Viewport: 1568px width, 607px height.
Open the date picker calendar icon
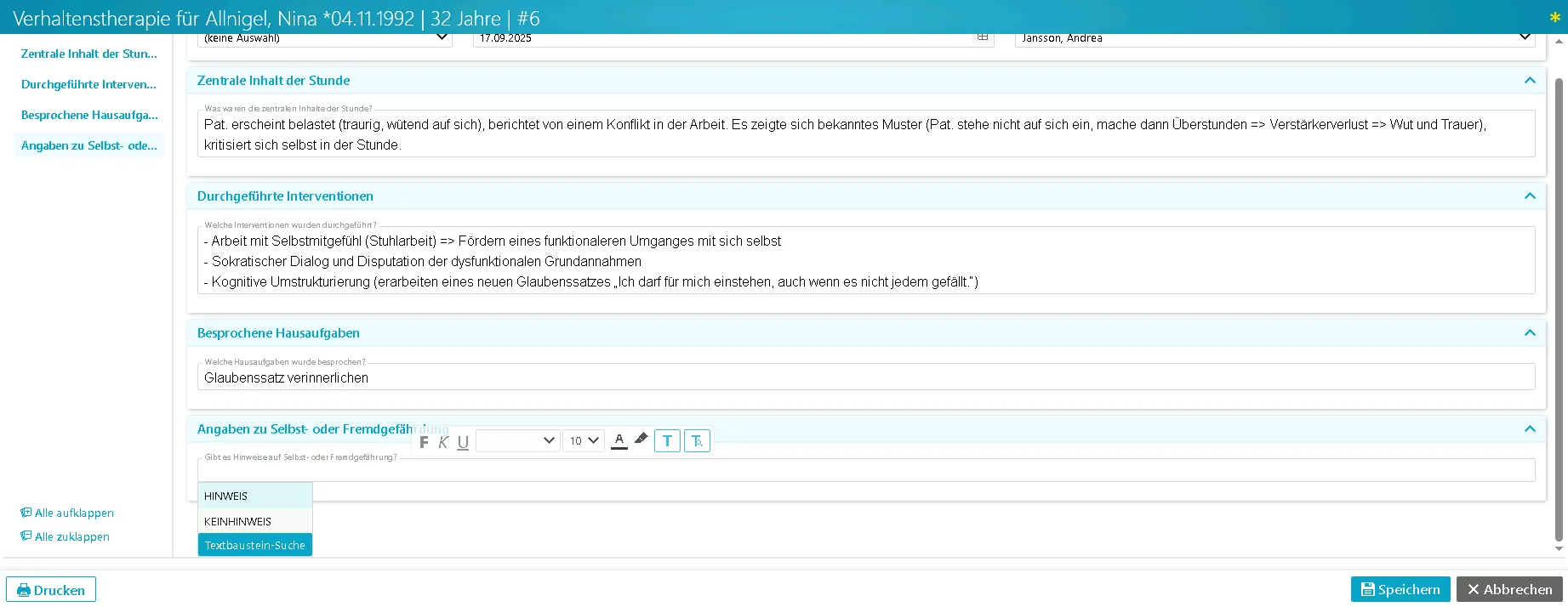[x=983, y=37]
